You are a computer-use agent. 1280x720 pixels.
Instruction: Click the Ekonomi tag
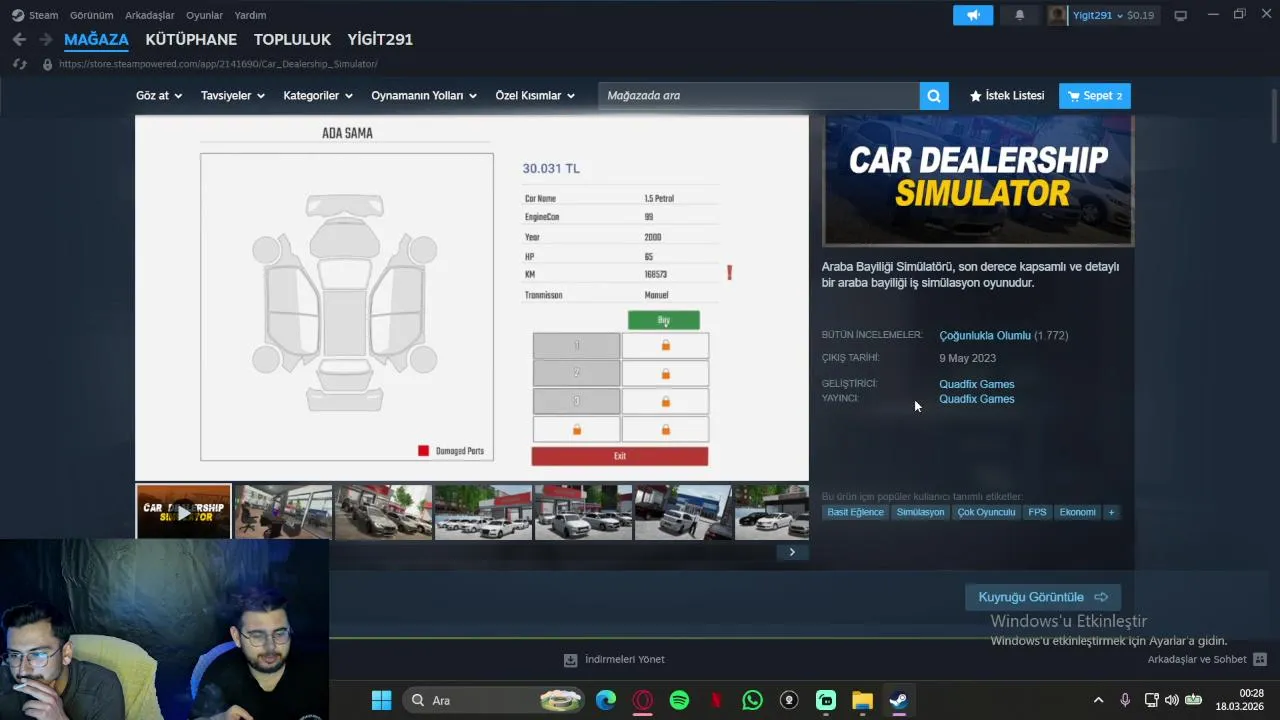1077,512
